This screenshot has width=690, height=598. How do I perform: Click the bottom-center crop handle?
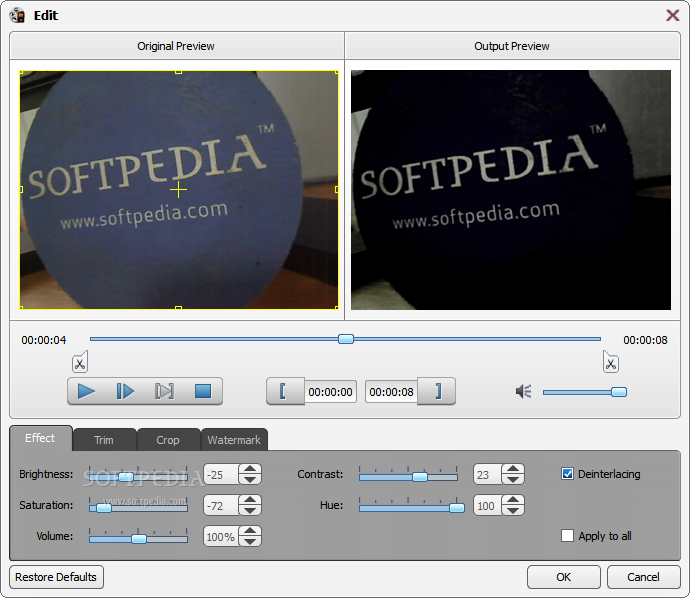click(179, 308)
